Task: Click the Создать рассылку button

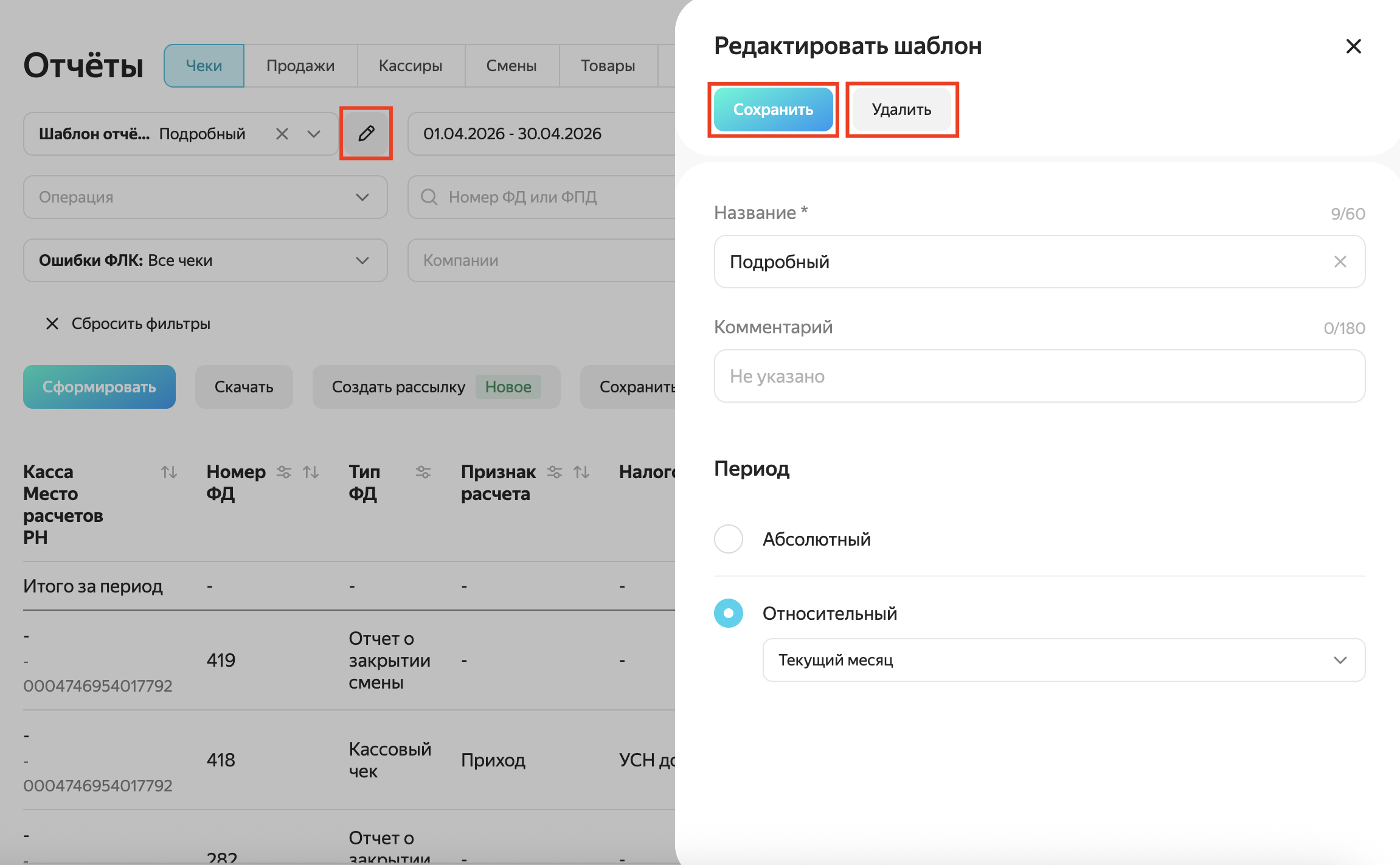Action: 436,387
